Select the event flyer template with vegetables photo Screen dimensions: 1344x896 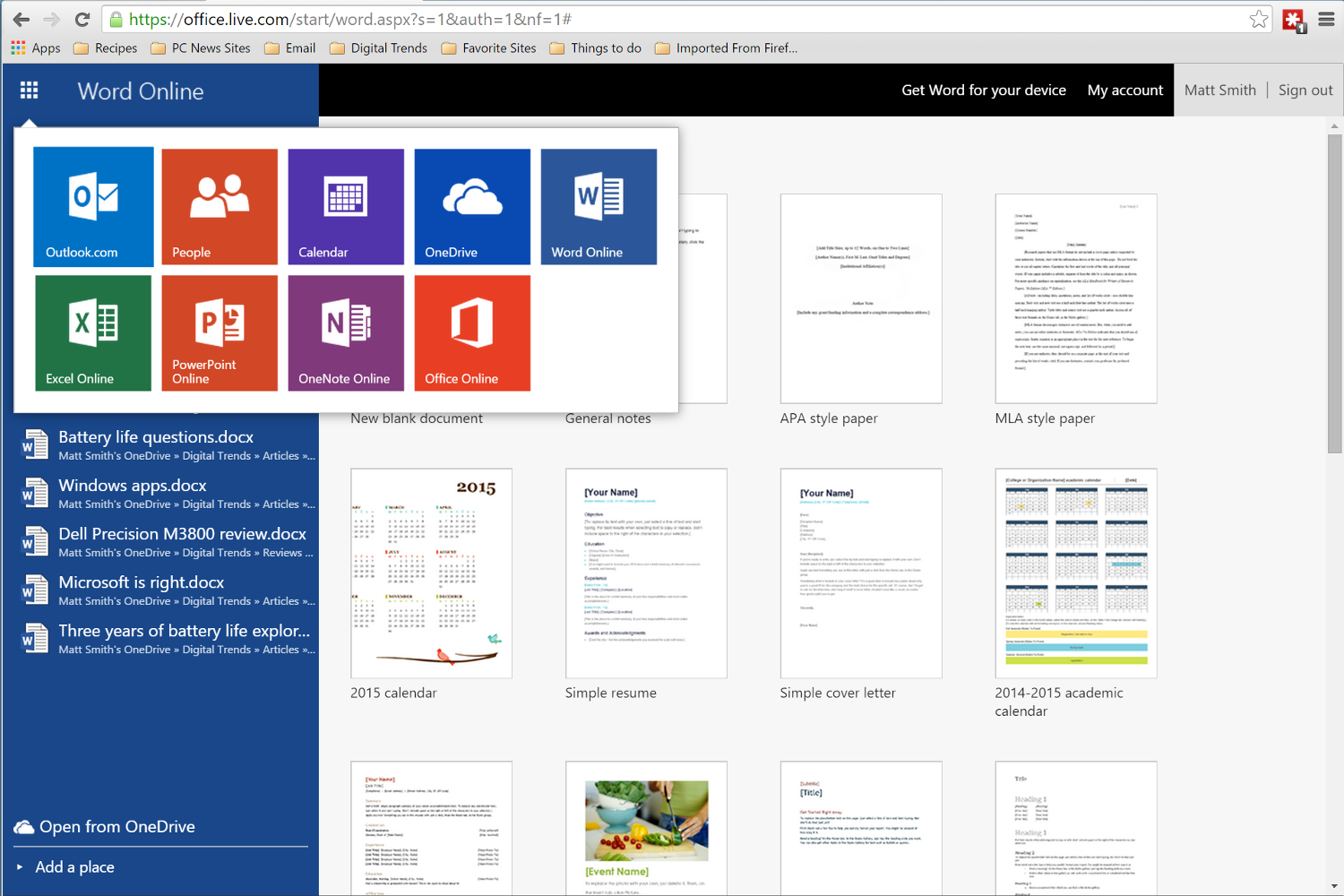(646, 828)
